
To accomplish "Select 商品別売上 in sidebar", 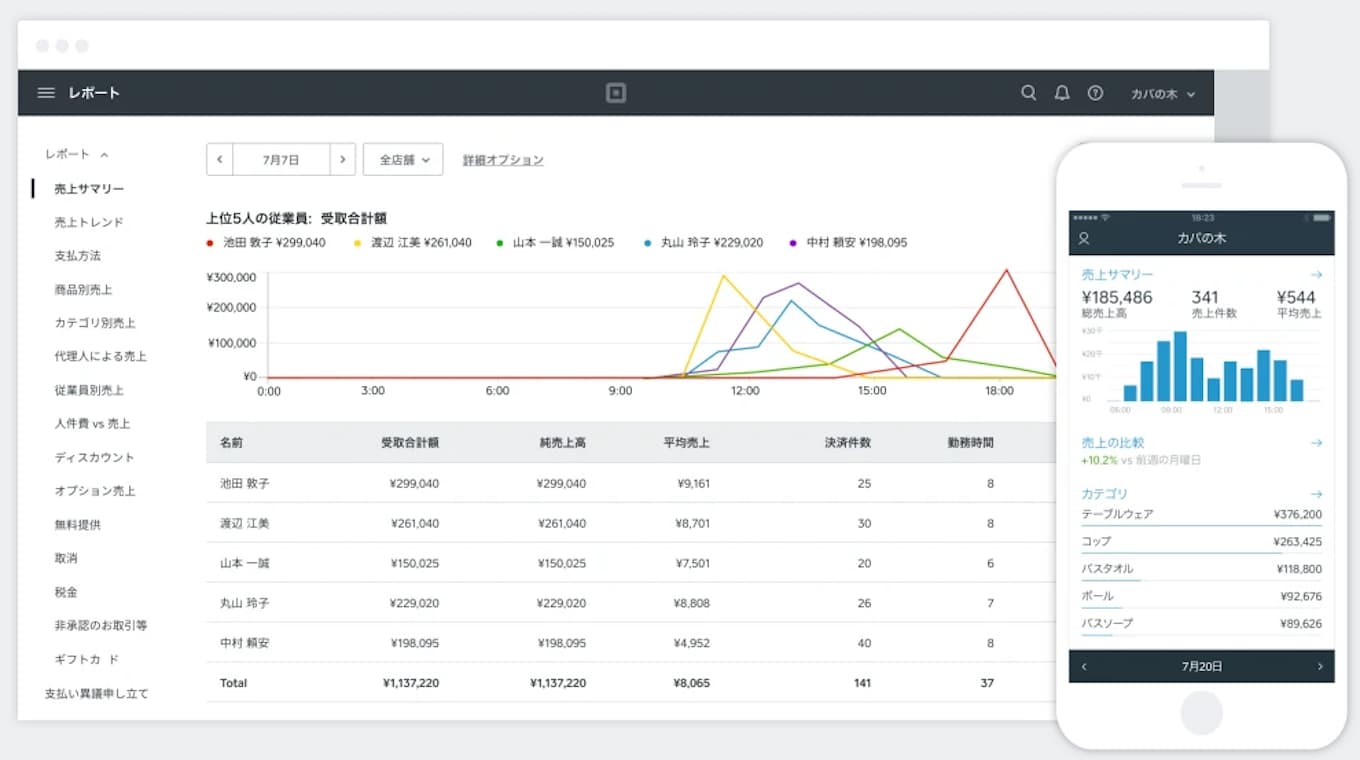I will pyautogui.click(x=83, y=289).
